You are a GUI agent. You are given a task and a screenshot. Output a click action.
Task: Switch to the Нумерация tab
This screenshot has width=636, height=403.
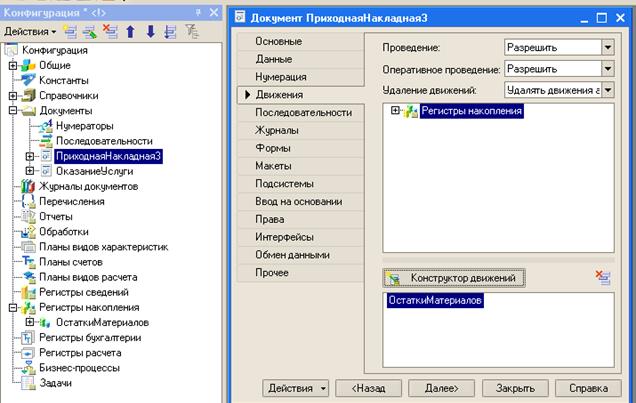[301, 77]
